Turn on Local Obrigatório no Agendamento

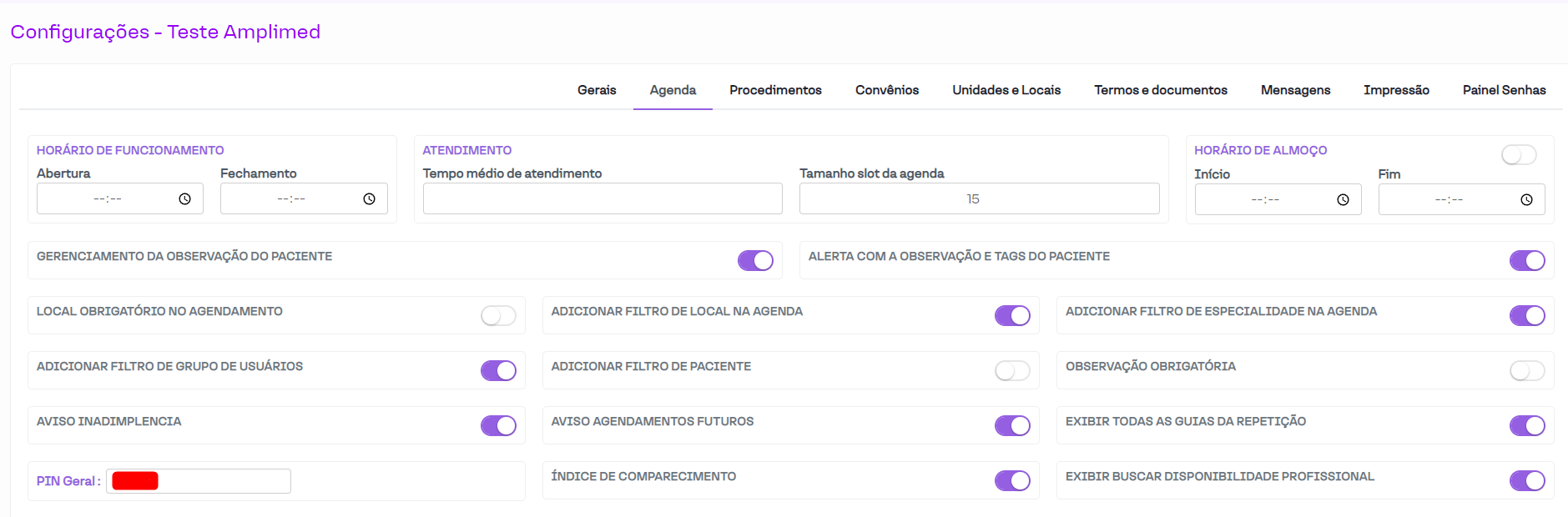pos(498,316)
